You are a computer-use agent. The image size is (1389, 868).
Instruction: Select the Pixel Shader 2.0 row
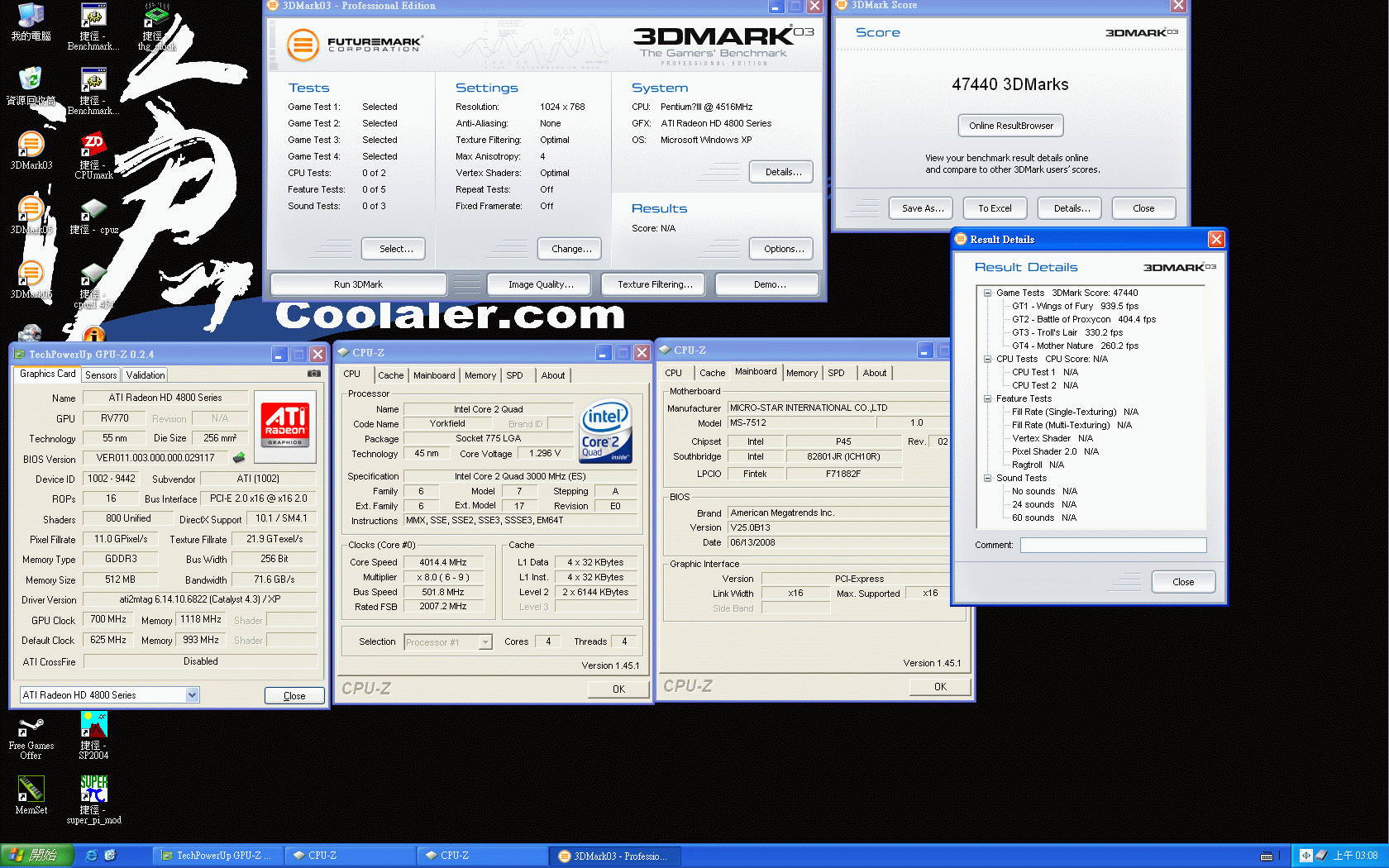click(1055, 451)
